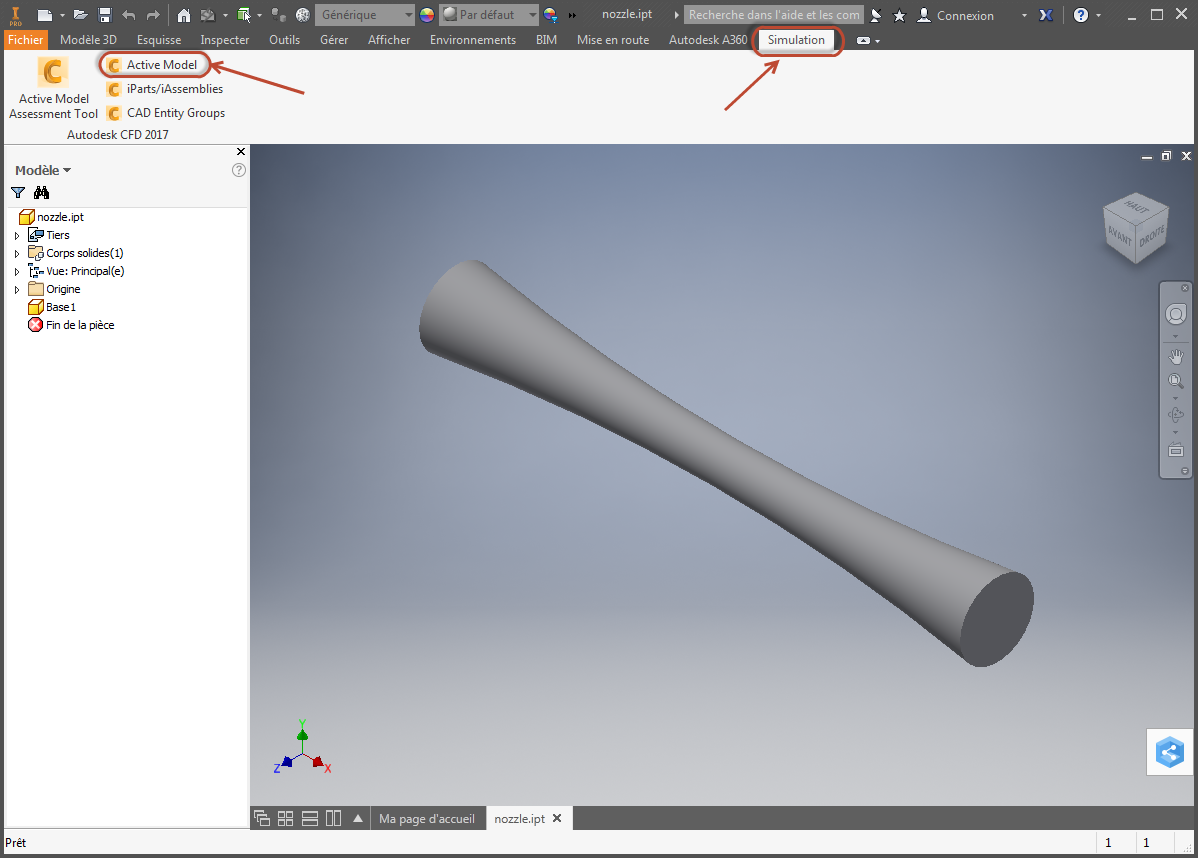Open the selection filter dropdown arrow
This screenshot has height=858, width=1198.
(260, 15)
